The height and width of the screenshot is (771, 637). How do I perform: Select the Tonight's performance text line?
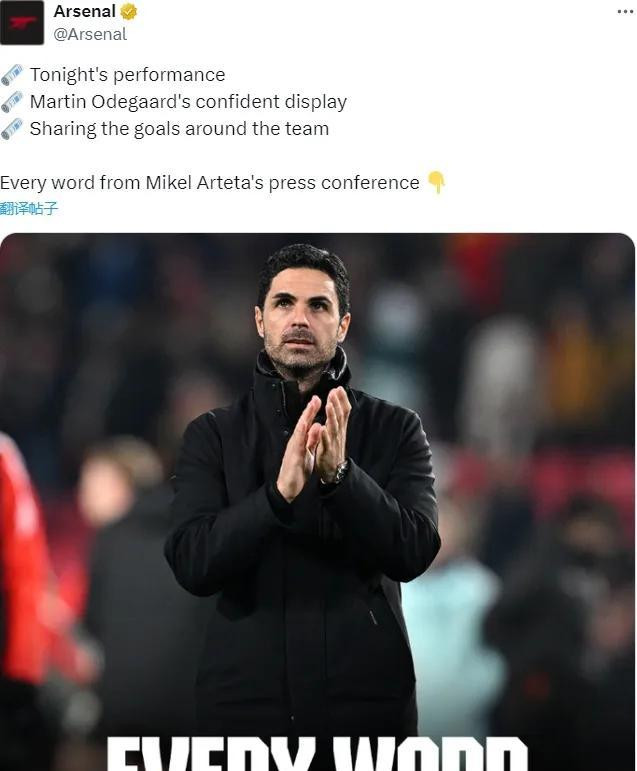pyautogui.click(x=127, y=75)
